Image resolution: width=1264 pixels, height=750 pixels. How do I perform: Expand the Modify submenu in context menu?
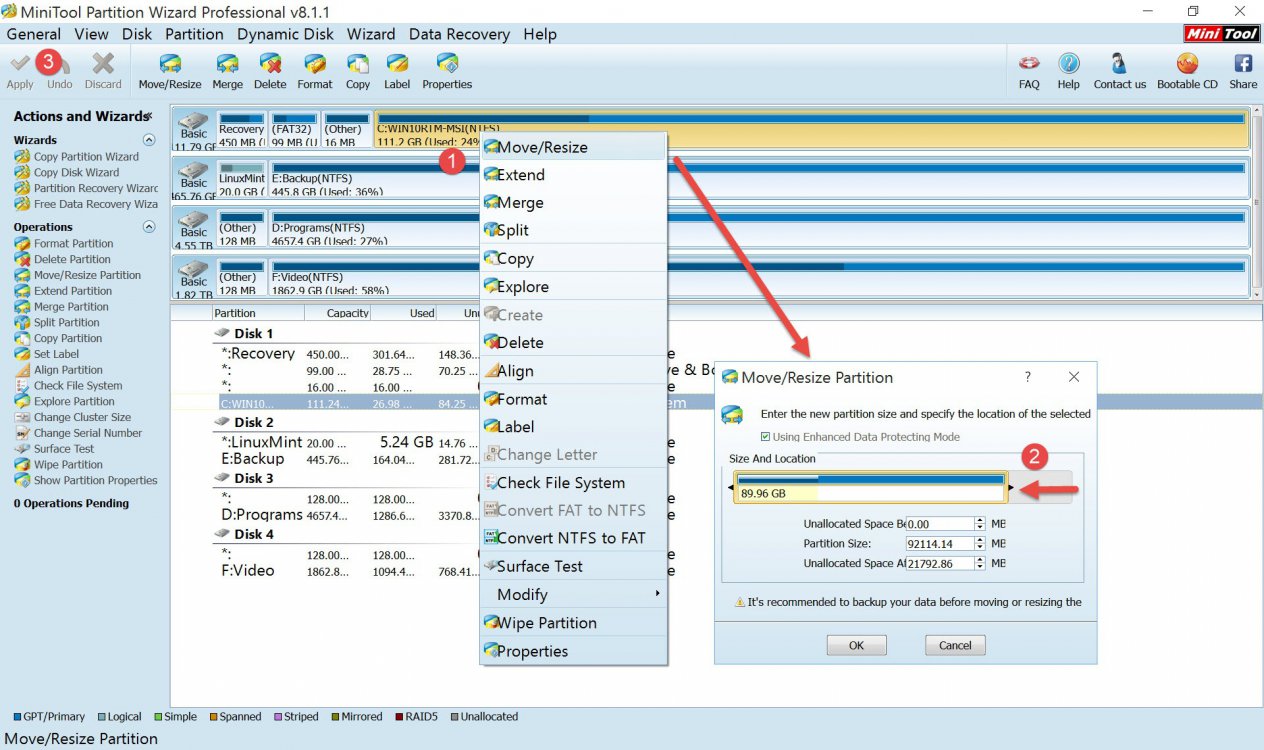point(573,595)
